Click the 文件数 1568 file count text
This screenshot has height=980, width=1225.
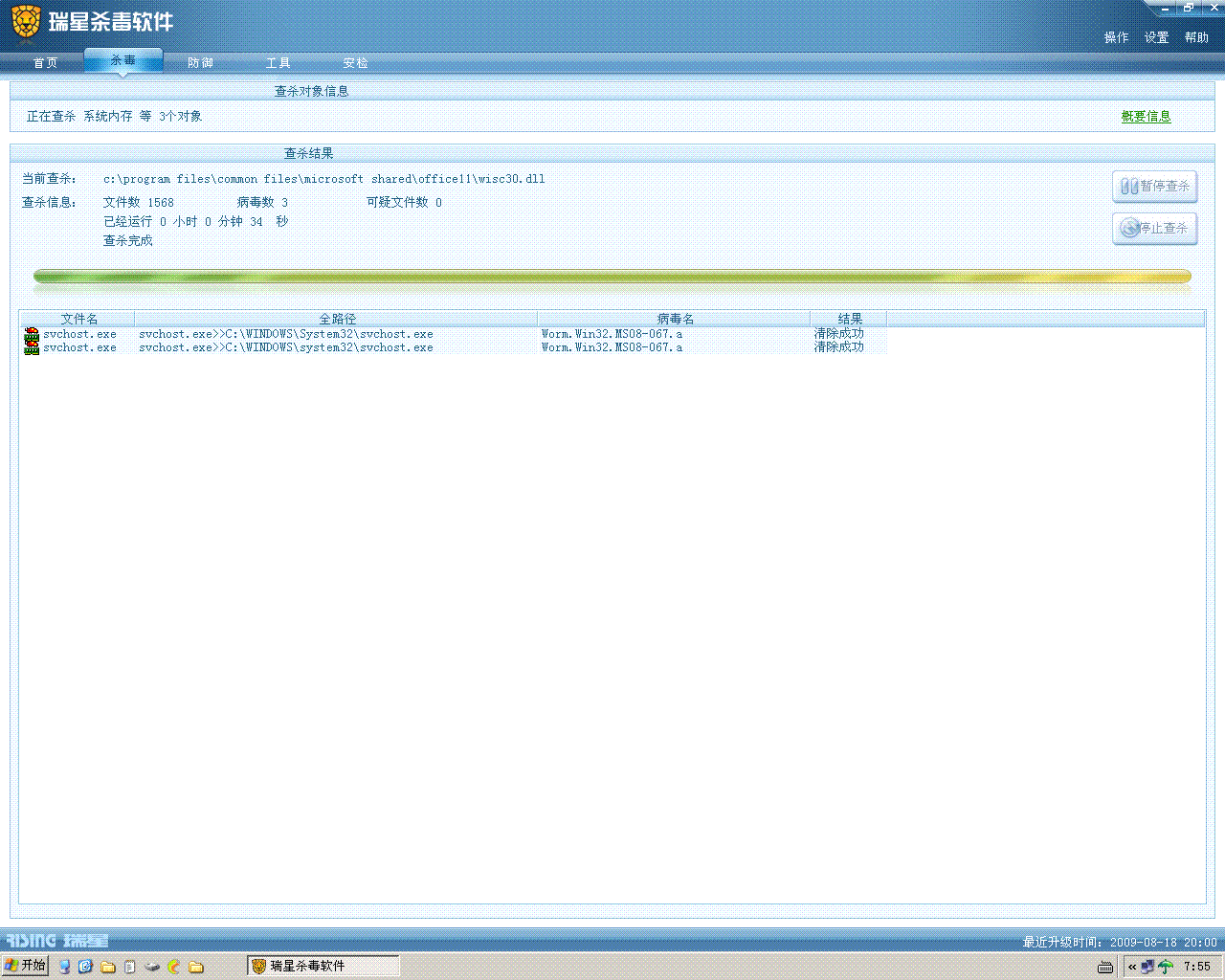[139, 203]
